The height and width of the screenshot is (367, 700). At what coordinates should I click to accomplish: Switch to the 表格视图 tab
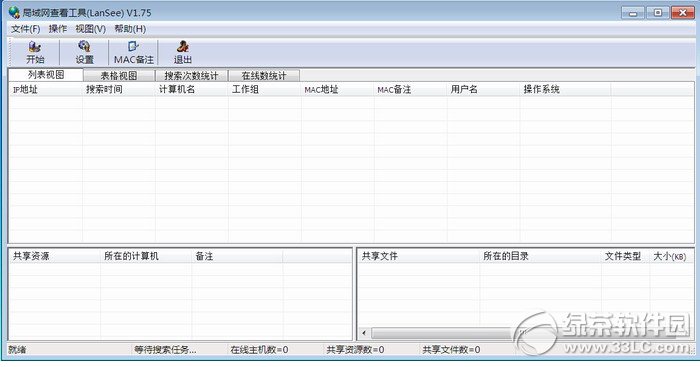[119, 75]
